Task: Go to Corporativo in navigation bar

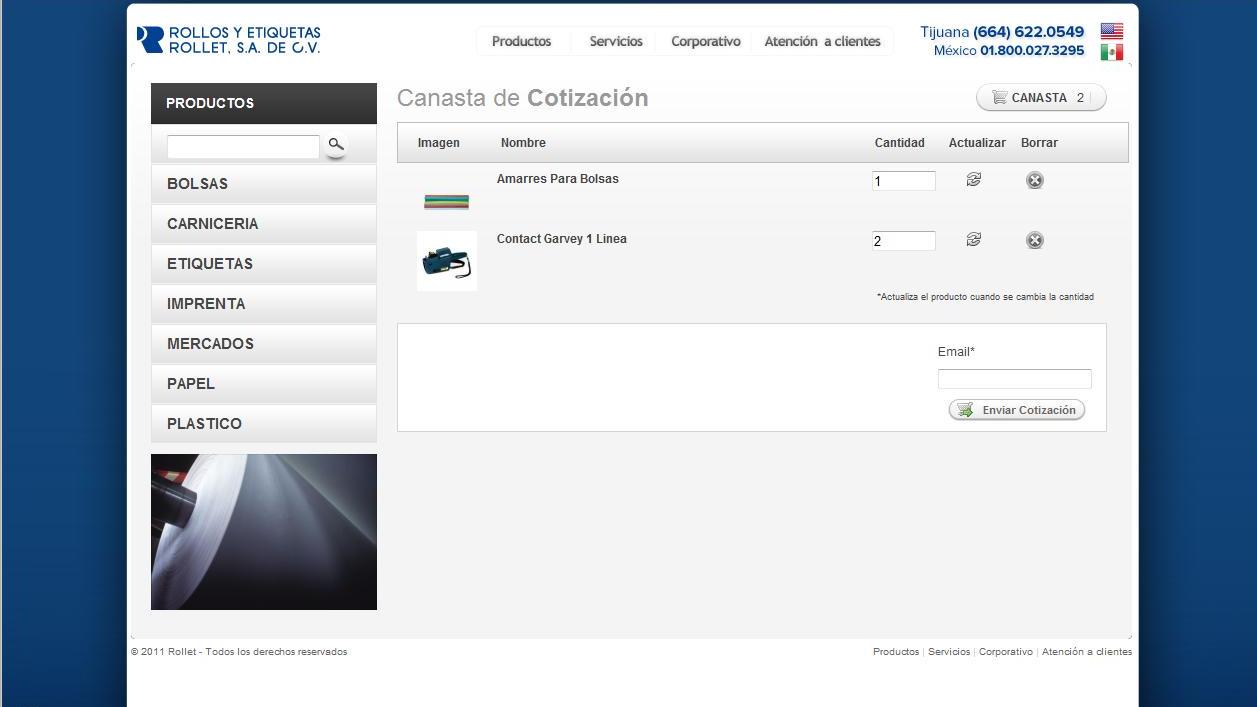Action: click(705, 41)
